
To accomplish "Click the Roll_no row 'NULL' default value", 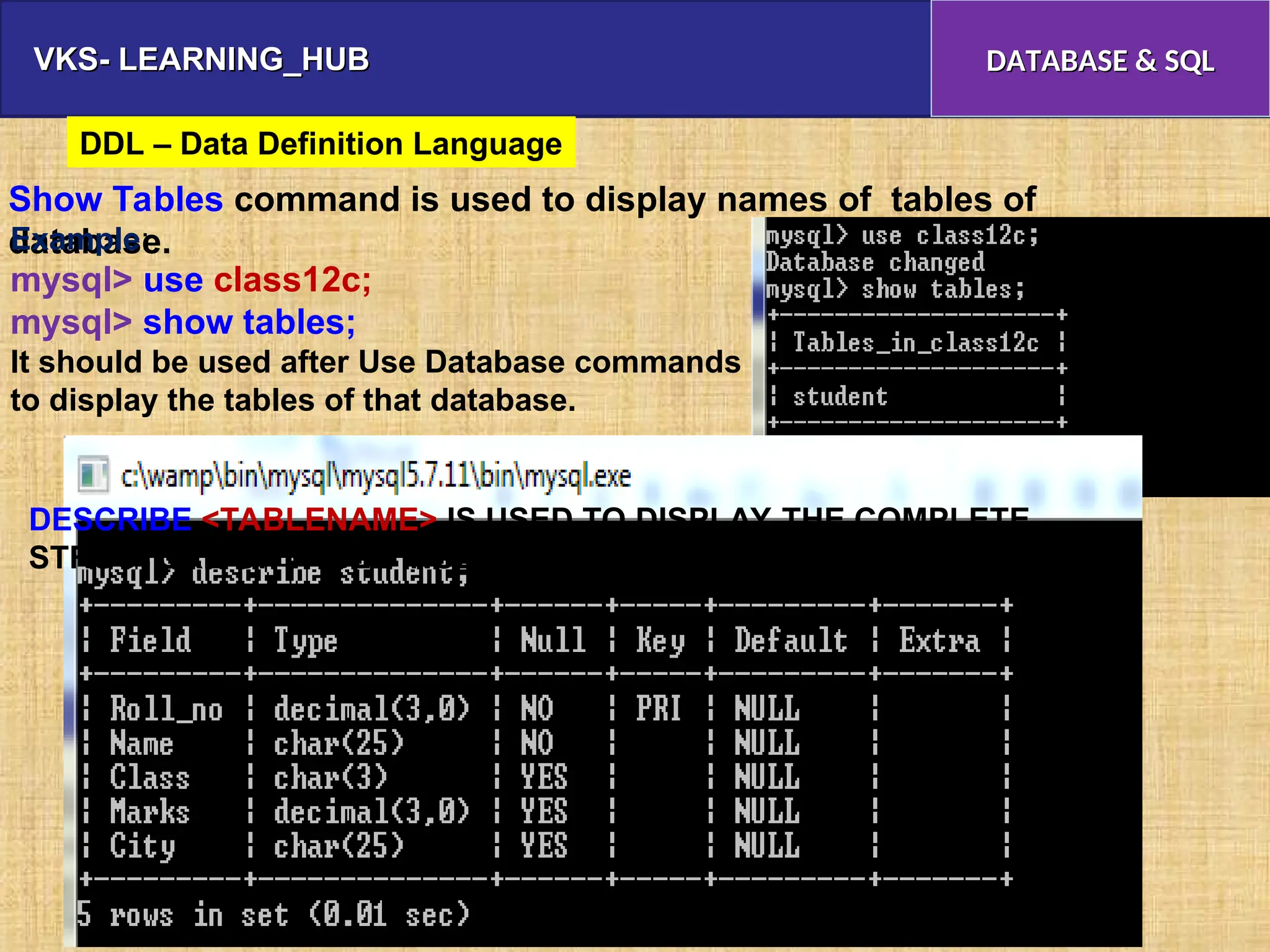I will [x=767, y=708].
